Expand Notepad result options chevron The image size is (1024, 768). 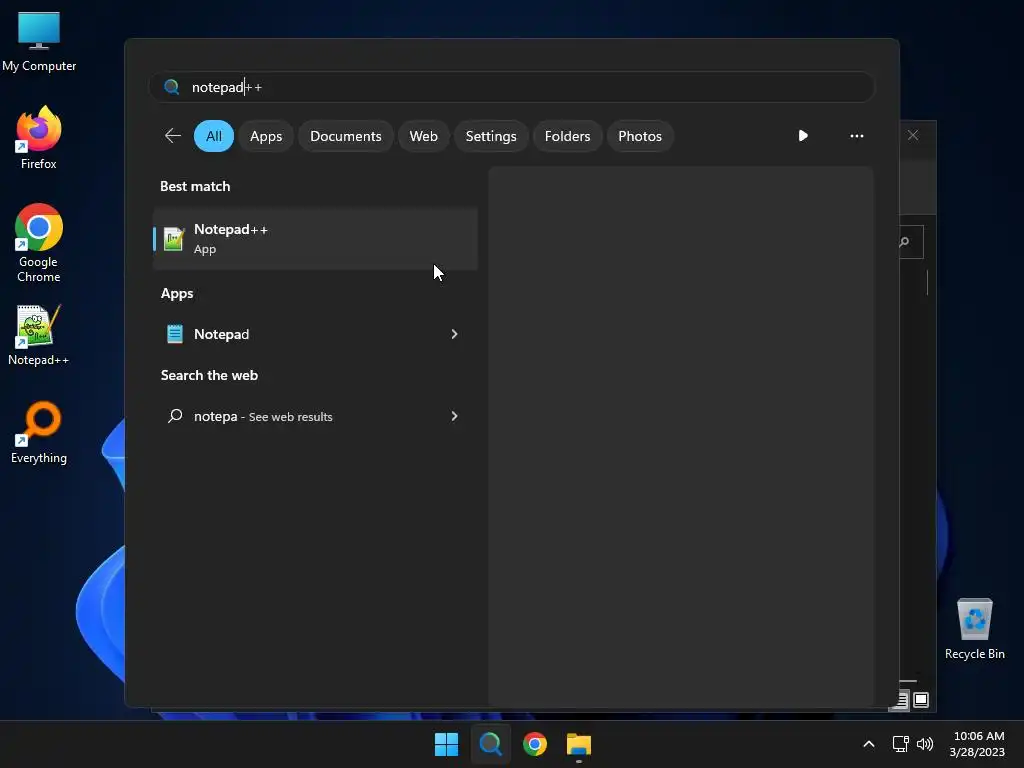455,334
